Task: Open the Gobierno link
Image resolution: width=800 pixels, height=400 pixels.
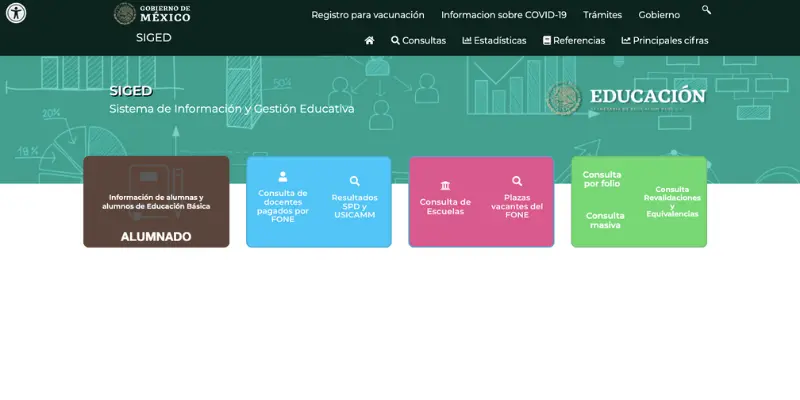Action: (659, 15)
